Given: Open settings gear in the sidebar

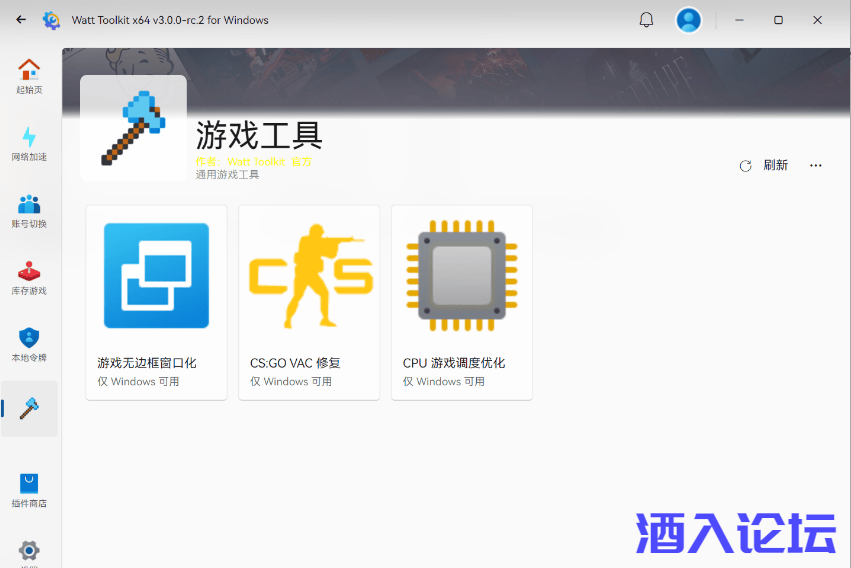Looking at the screenshot, I should [29, 550].
